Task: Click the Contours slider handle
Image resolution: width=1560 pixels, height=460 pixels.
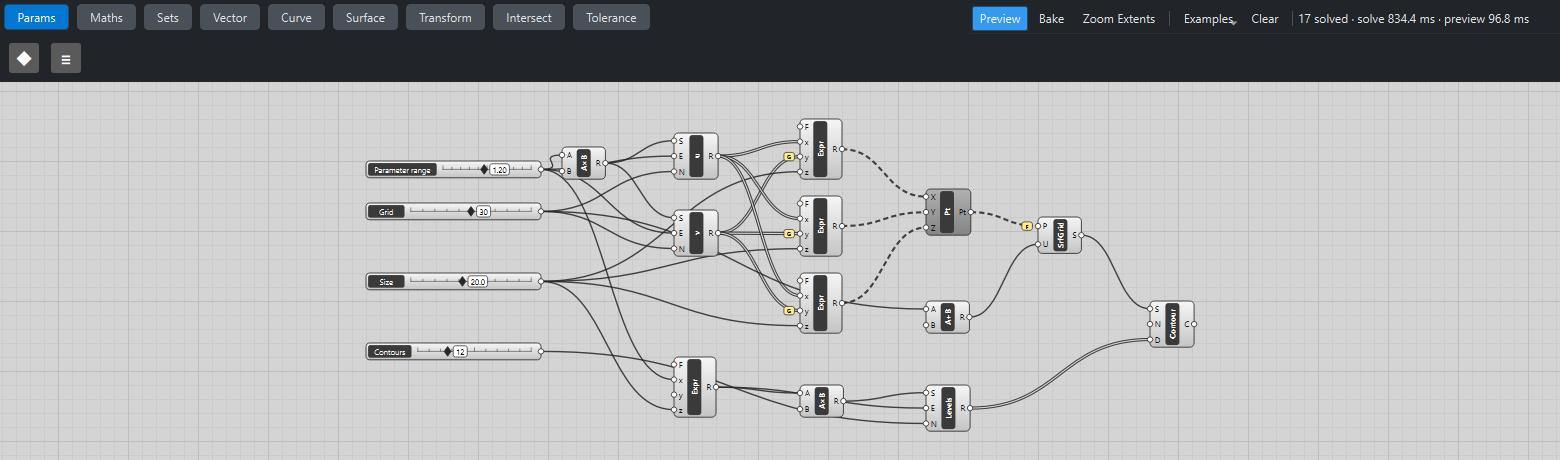Action: [x=448, y=352]
